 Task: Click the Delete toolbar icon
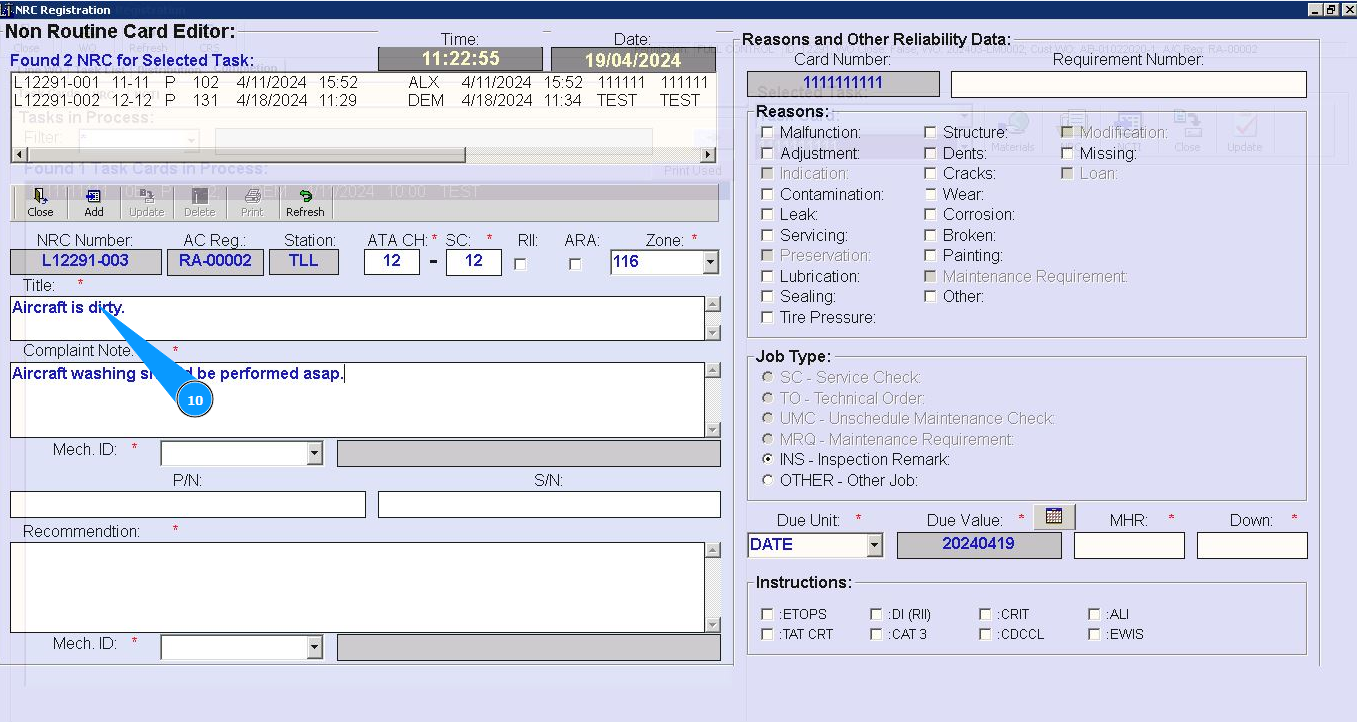coord(200,202)
